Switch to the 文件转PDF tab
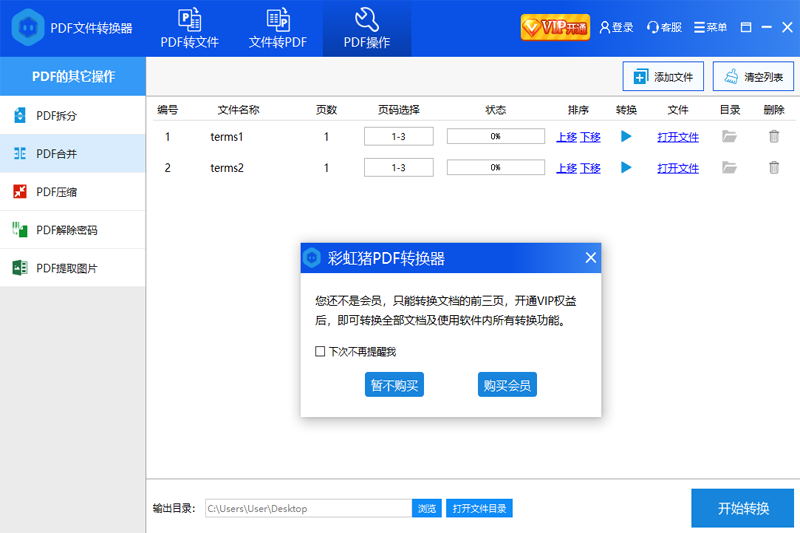Screen dimensions: 800x533 click(278, 29)
